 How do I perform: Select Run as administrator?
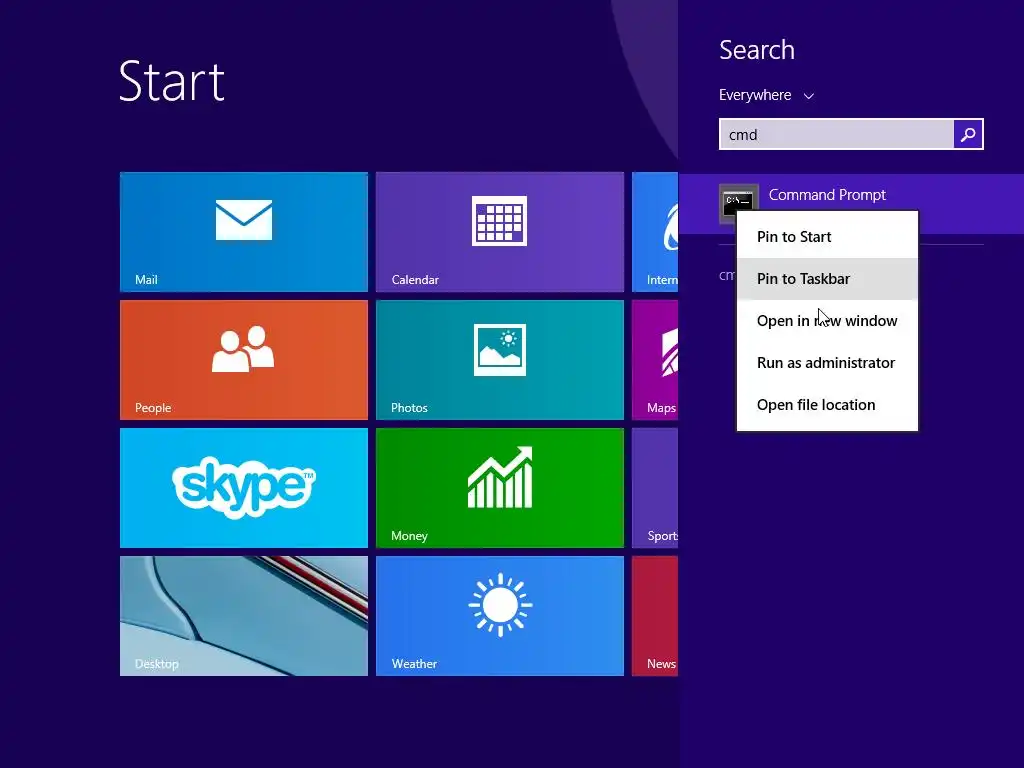tap(827, 362)
